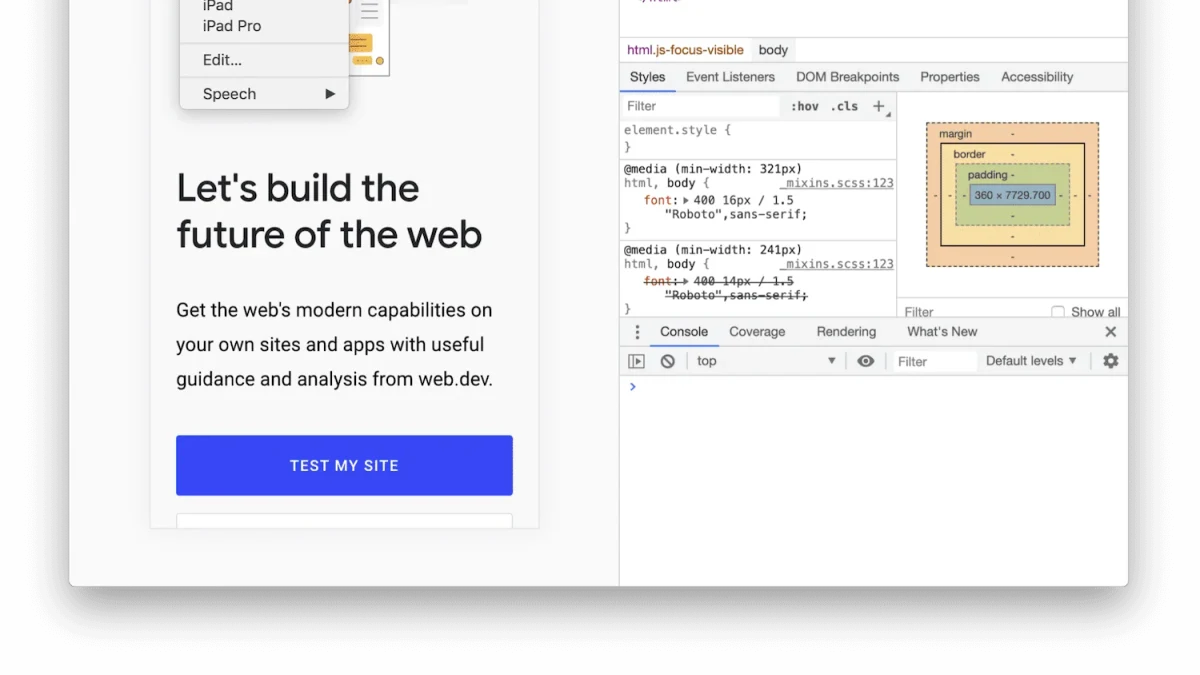
Task: Open the Rendering drawer tab
Action: [x=846, y=332]
